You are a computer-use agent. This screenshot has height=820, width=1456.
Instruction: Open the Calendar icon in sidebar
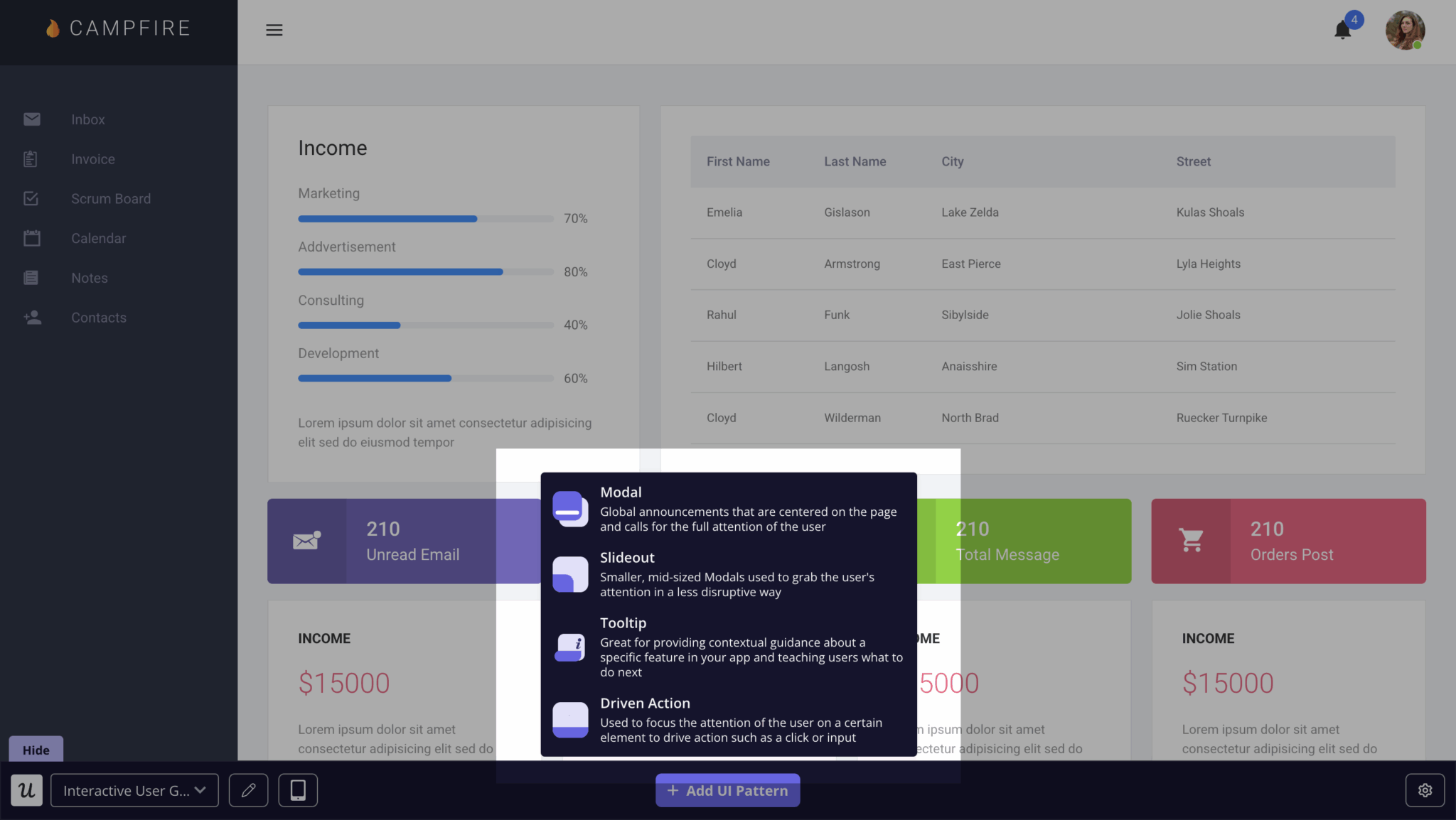[x=31, y=238]
